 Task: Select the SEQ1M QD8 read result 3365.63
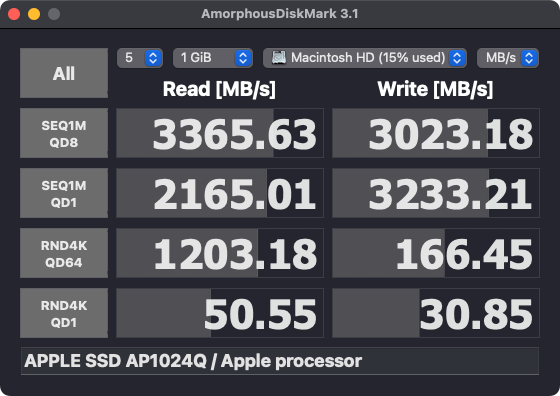(x=220, y=133)
